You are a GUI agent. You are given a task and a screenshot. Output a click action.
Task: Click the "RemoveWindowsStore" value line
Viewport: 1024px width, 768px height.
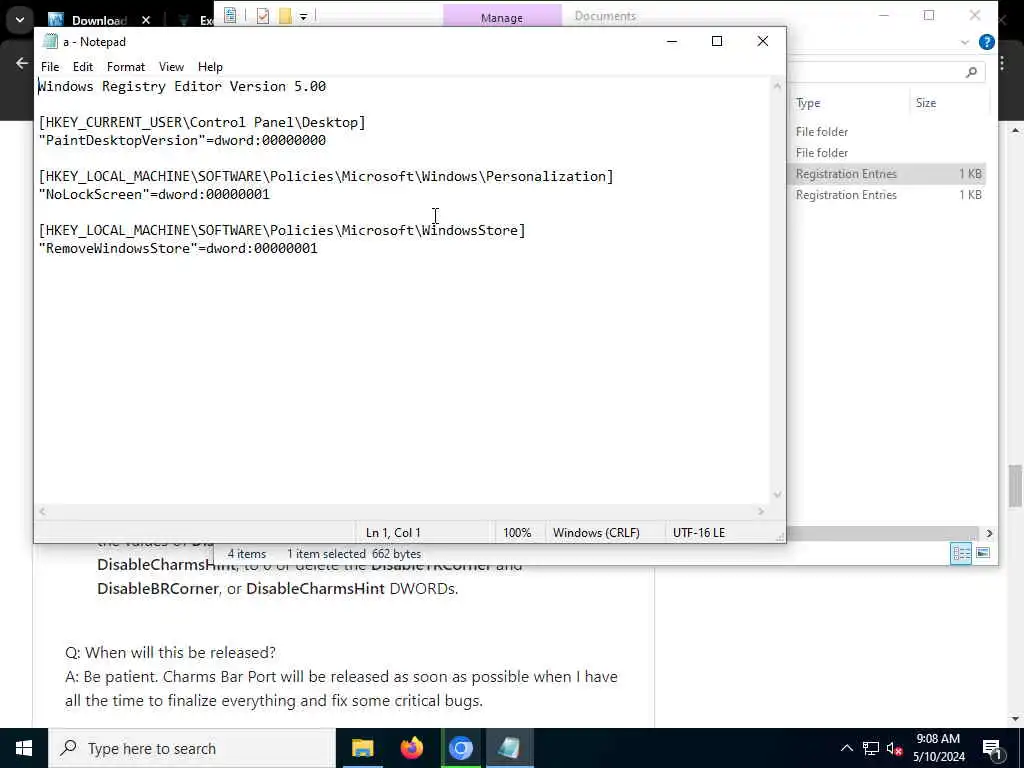178,249
